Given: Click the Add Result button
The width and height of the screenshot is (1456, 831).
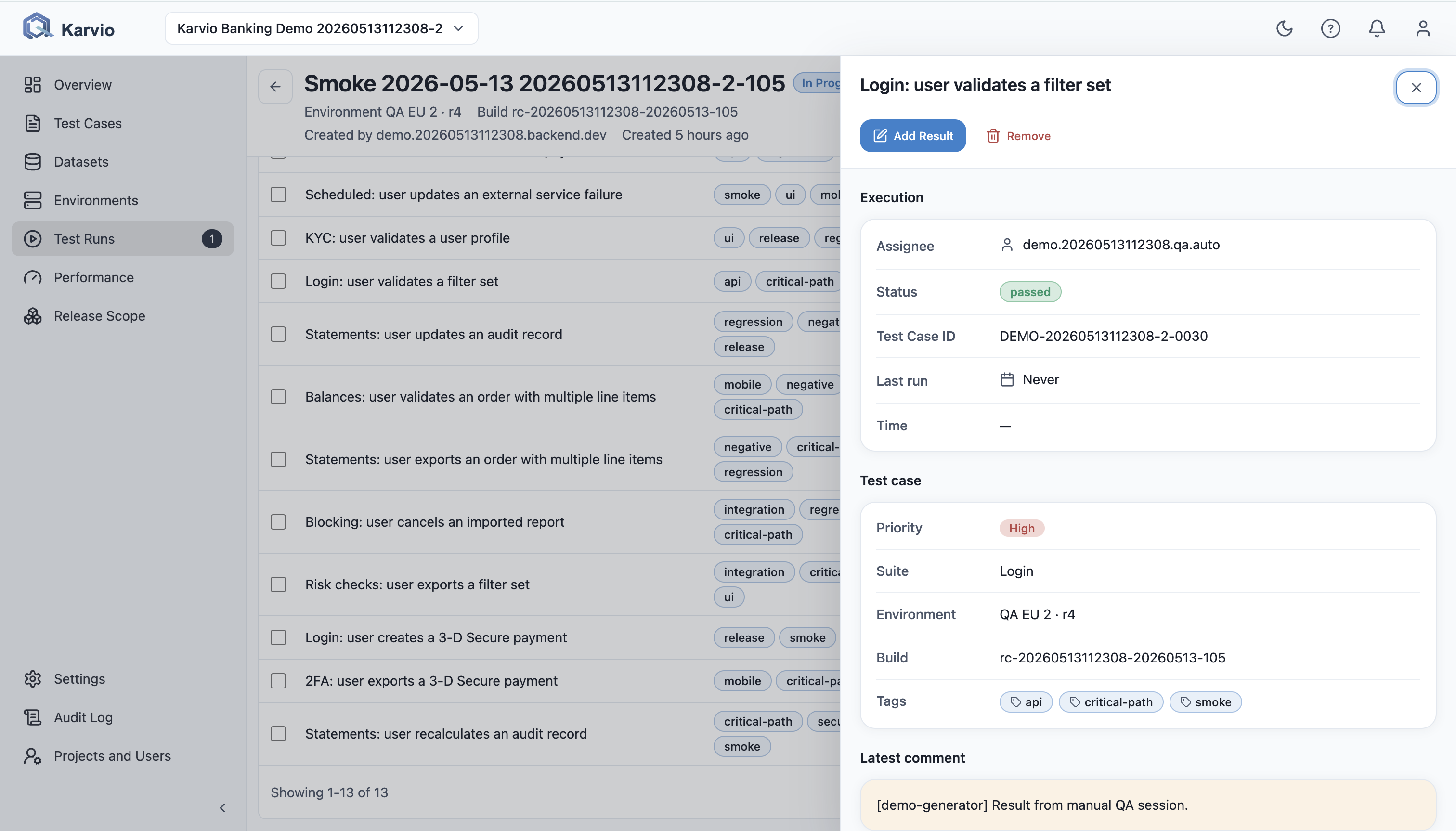Looking at the screenshot, I should (912, 136).
